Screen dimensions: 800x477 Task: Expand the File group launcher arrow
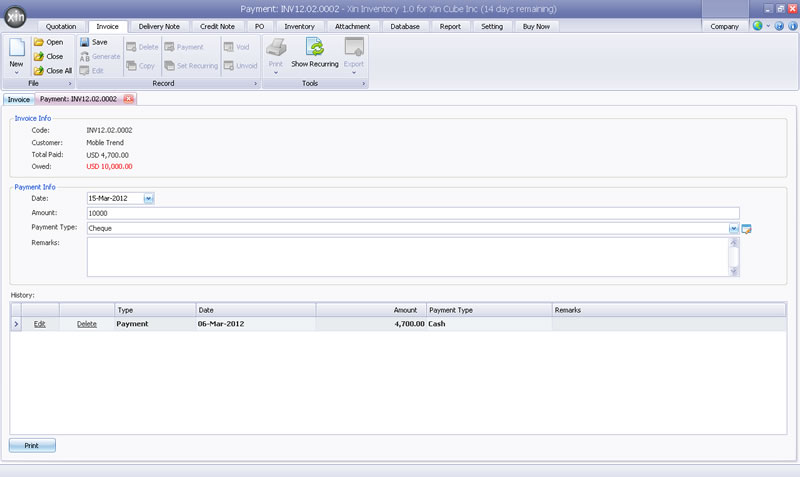tap(70, 84)
